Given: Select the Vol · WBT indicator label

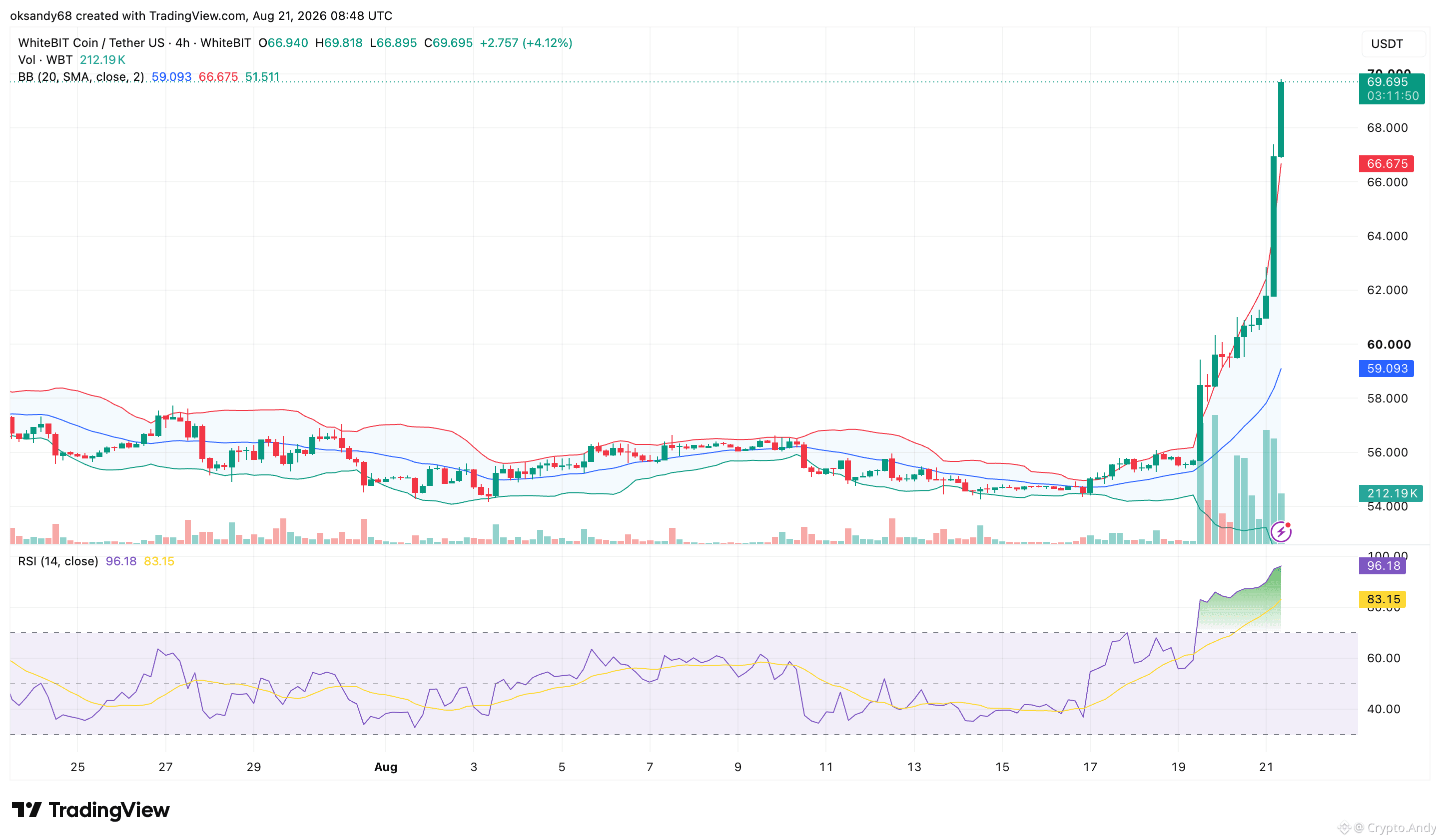Looking at the screenshot, I should click(x=45, y=60).
